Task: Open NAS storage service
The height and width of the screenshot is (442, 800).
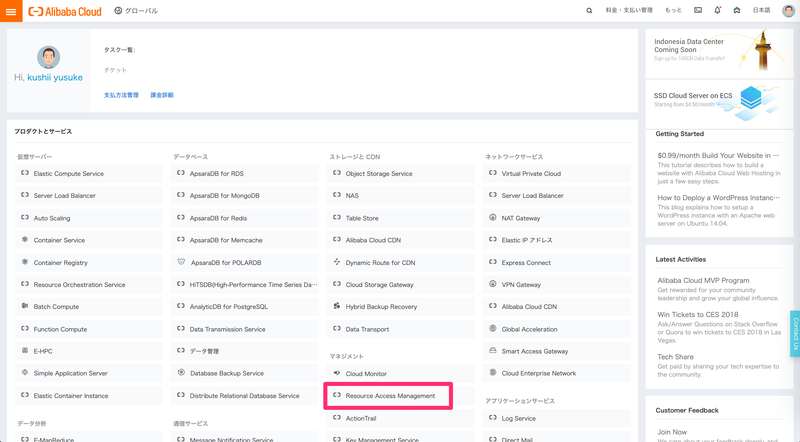Action: coord(401,195)
